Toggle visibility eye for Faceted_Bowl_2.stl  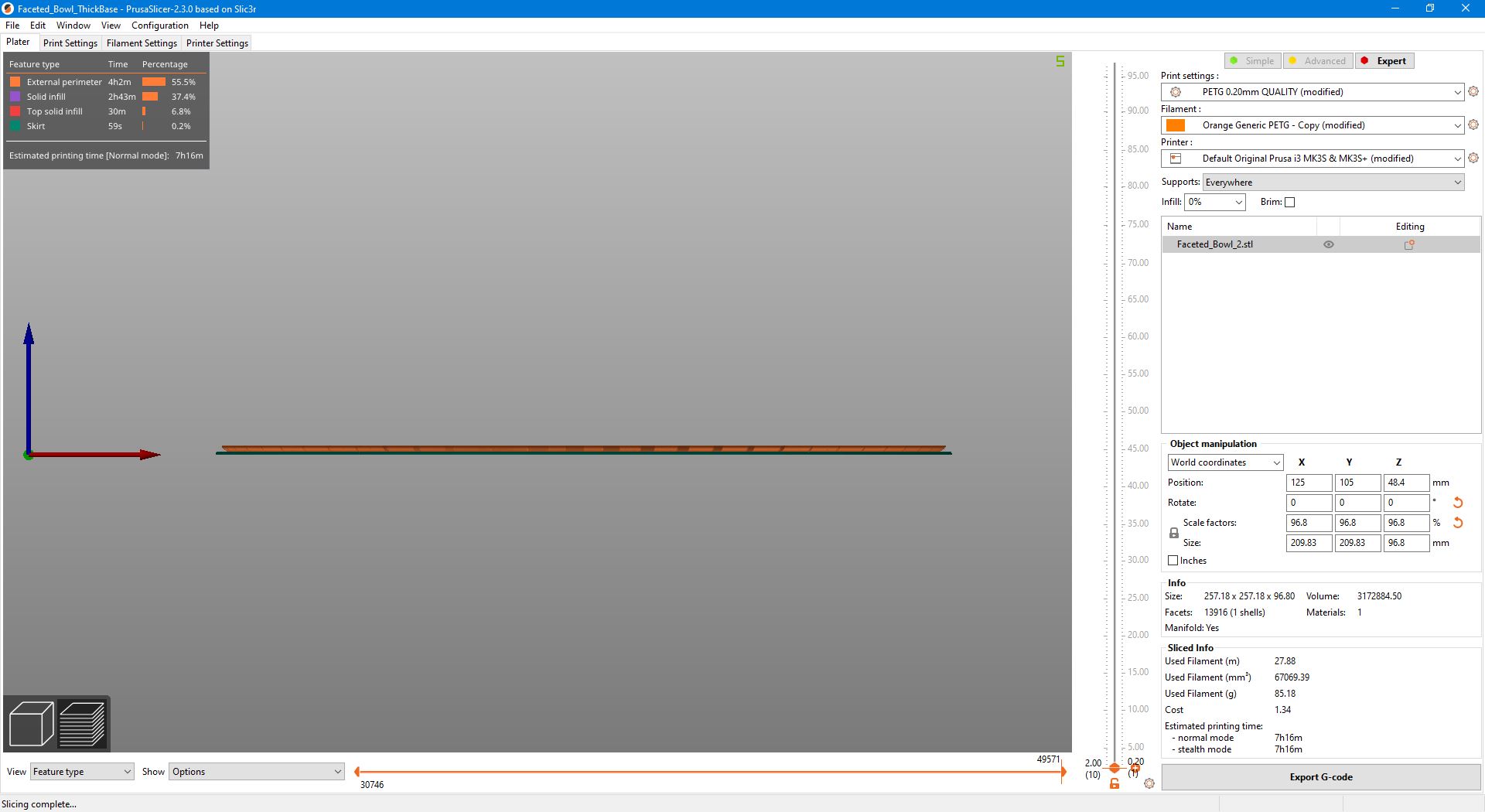click(1329, 244)
